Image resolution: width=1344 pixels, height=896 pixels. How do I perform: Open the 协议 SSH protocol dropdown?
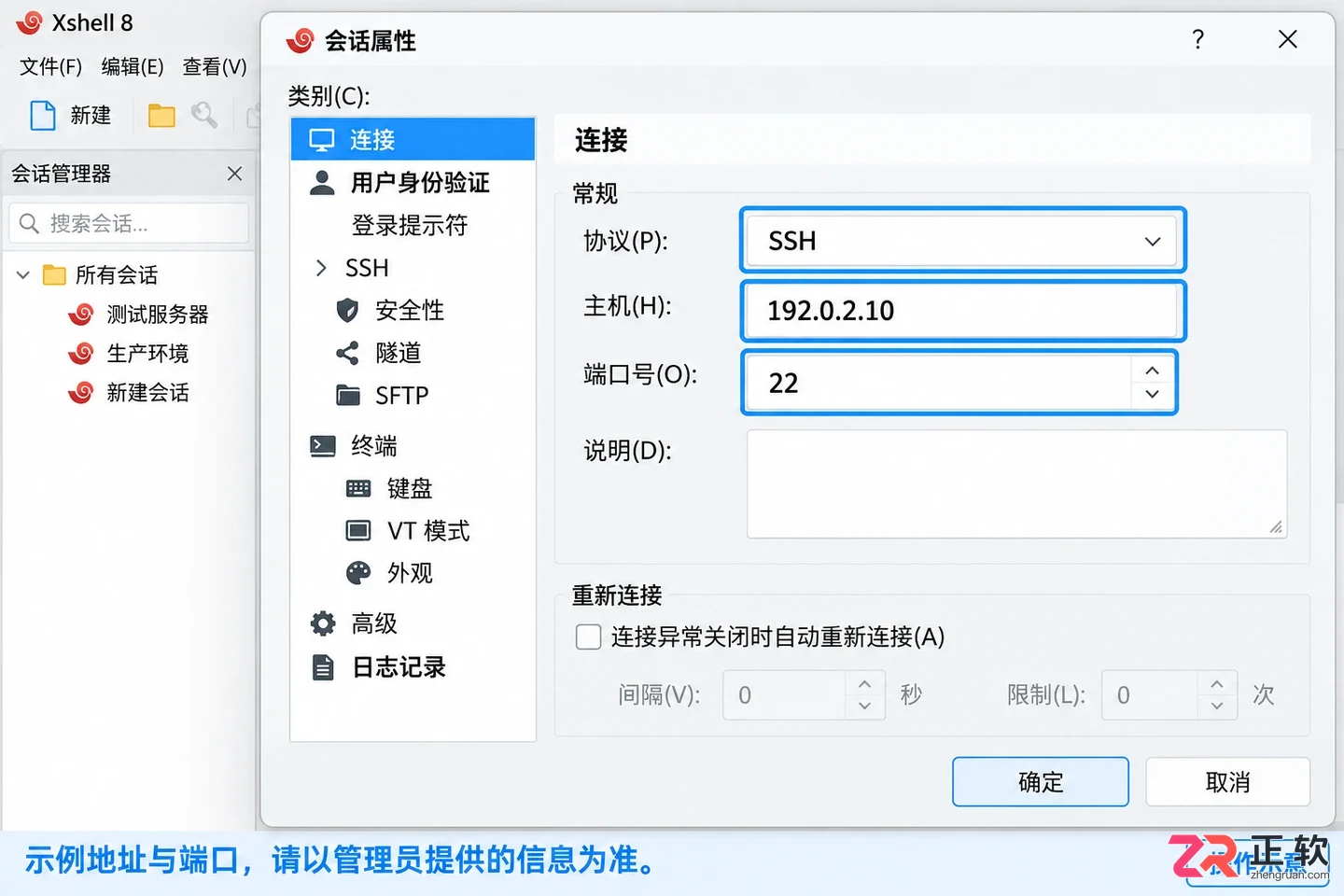[x=962, y=241]
